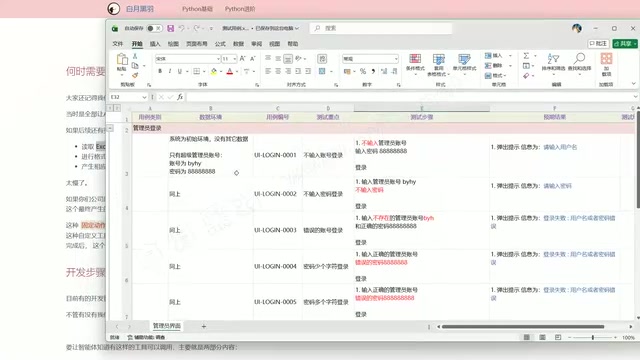640x360 pixels.
Task: Open Python基础 link in browser header
Action: pos(197,9)
